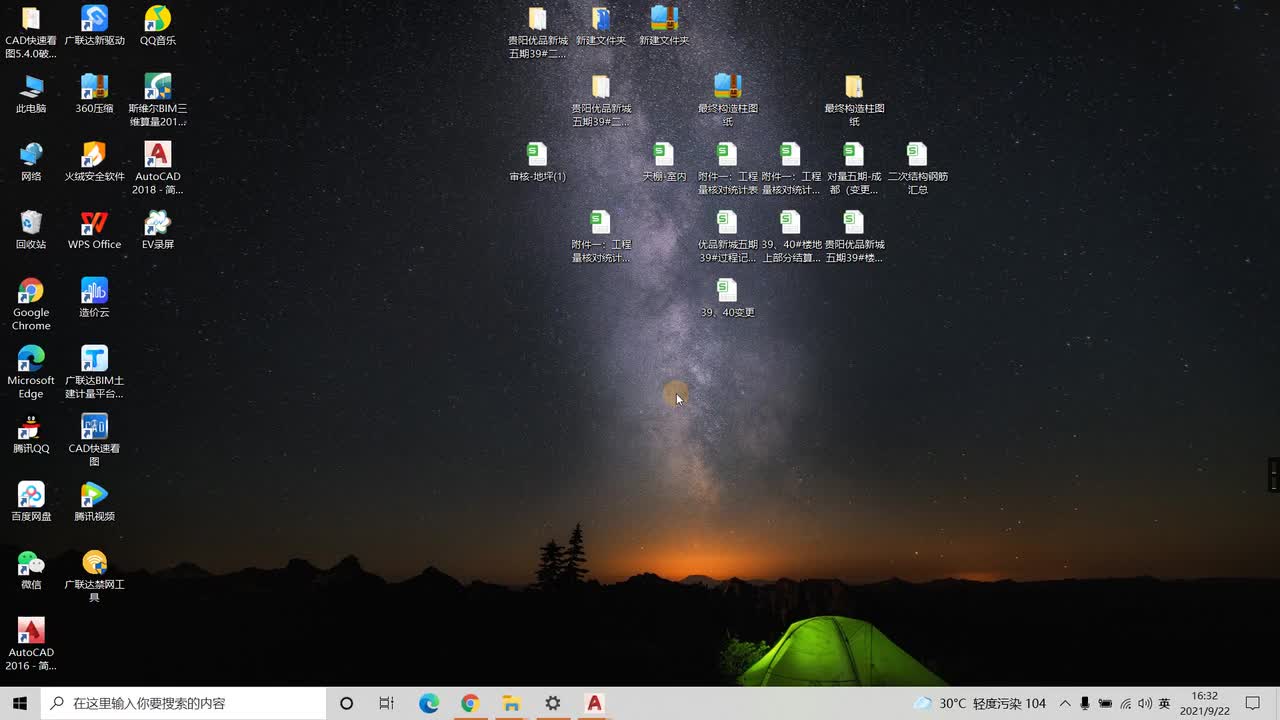
Task: Expand the hidden system tray icons
Action: [x=1064, y=703]
